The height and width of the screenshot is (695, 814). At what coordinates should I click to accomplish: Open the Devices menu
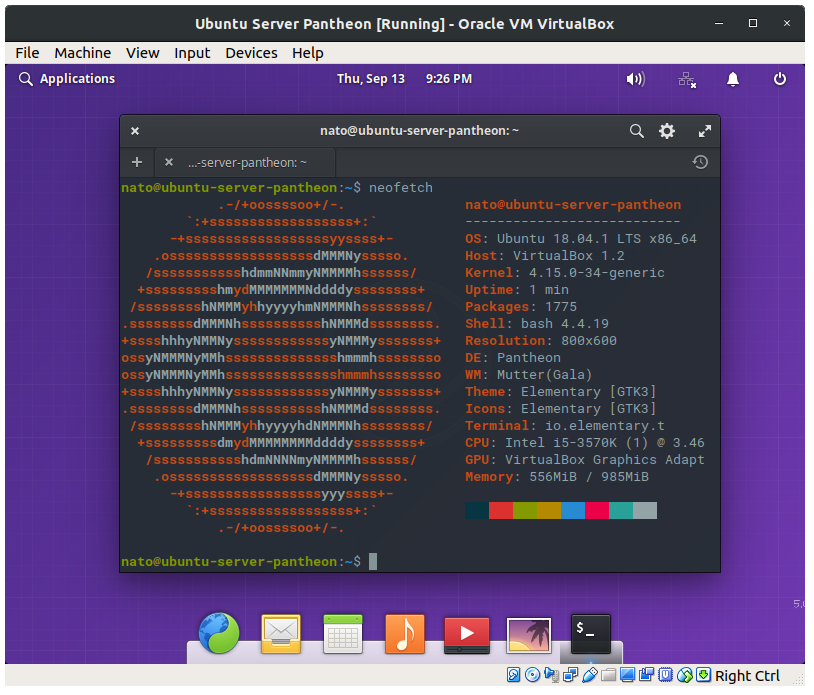[251, 53]
